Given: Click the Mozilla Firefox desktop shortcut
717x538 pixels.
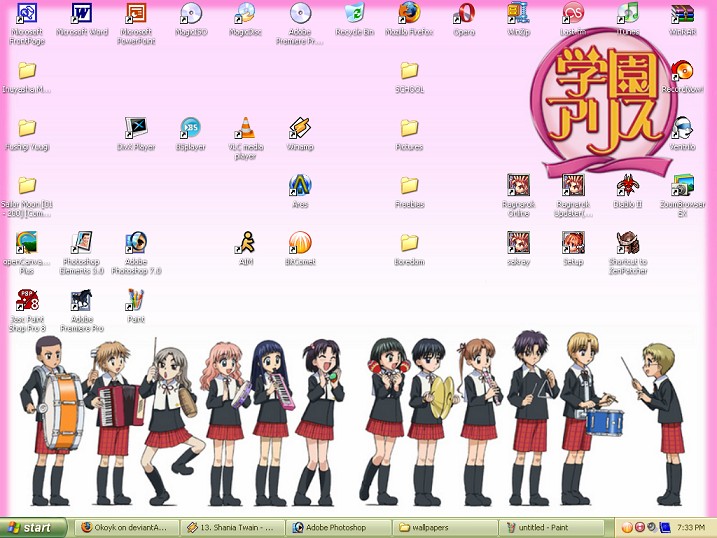Looking at the screenshot, I should pyautogui.click(x=409, y=14).
